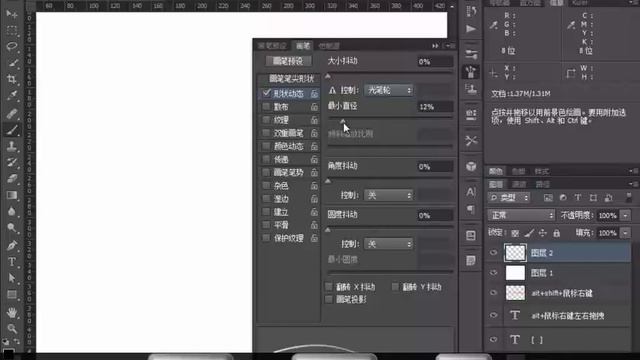
Task: Enable the 颜色动态 checkbox
Action: point(267,146)
